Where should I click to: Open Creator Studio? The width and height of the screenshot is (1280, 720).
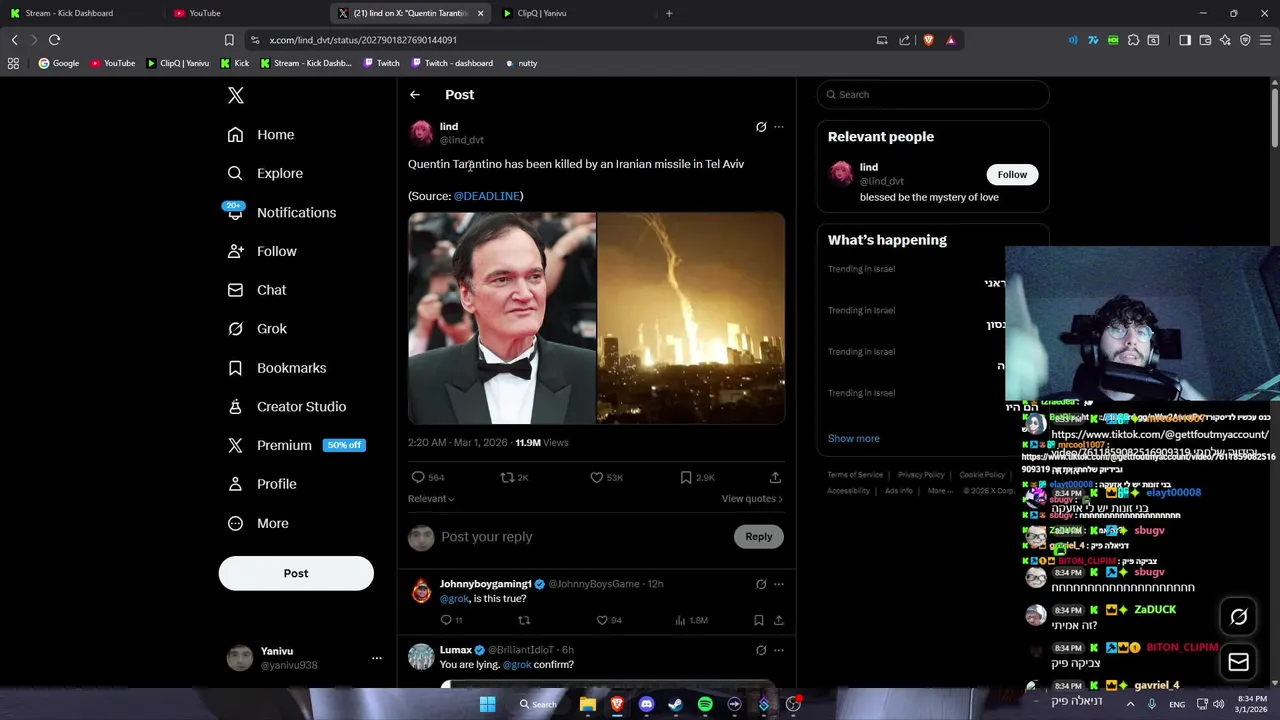click(x=287, y=407)
